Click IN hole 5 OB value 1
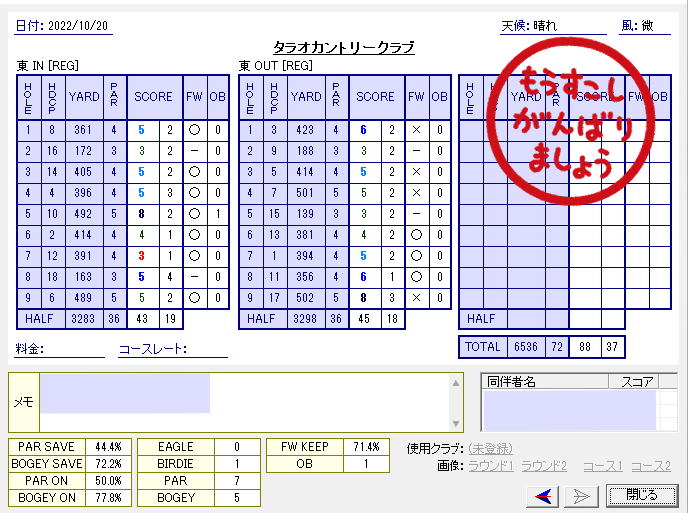Image resolution: width=688 pixels, height=513 pixels. point(218,214)
